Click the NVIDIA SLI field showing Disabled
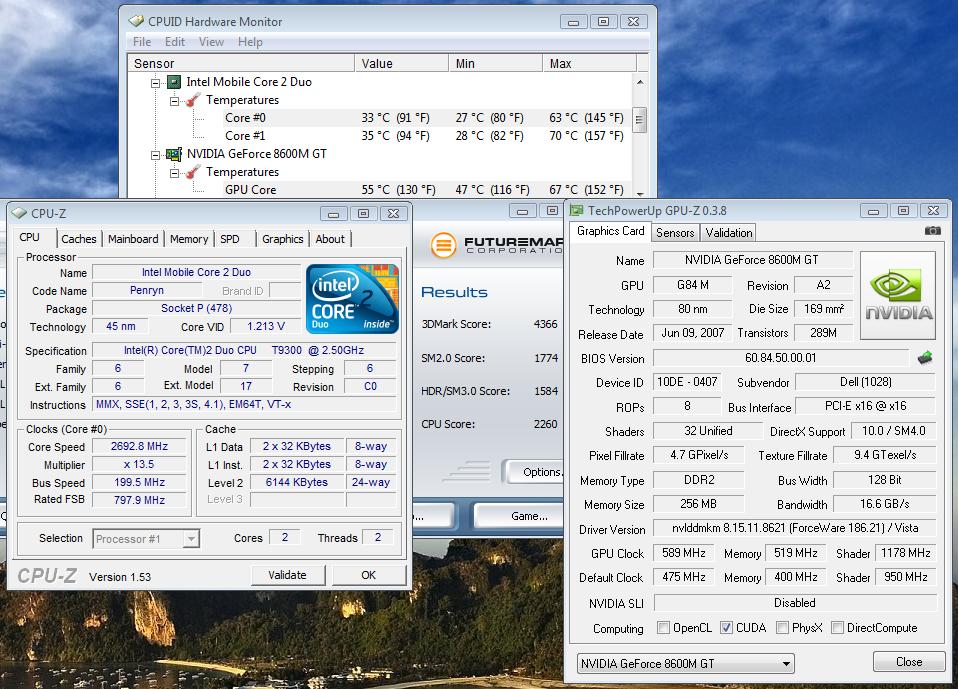This screenshot has width=958, height=689. (x=795, y=603)
